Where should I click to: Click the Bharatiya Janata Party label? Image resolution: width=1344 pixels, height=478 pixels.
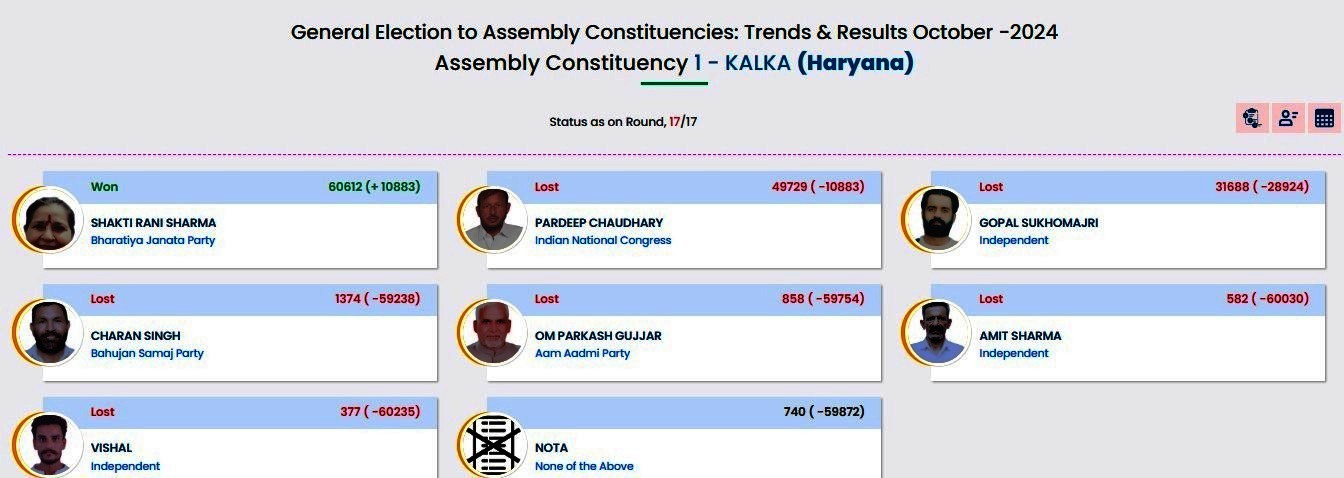pos(153,241)
